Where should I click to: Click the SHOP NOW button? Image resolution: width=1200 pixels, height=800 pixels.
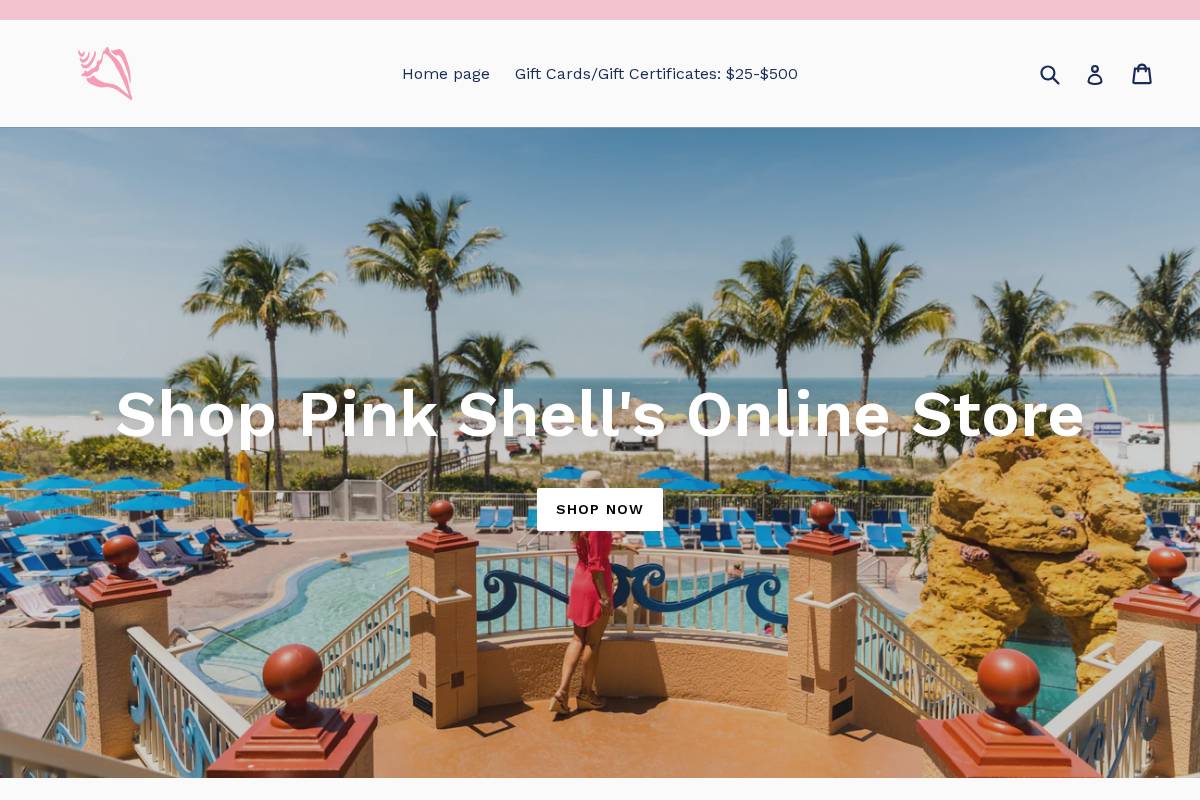click(600, 510)
